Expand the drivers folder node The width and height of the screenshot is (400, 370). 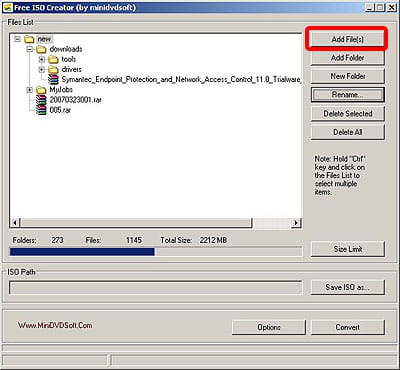[x=42, y=69]
